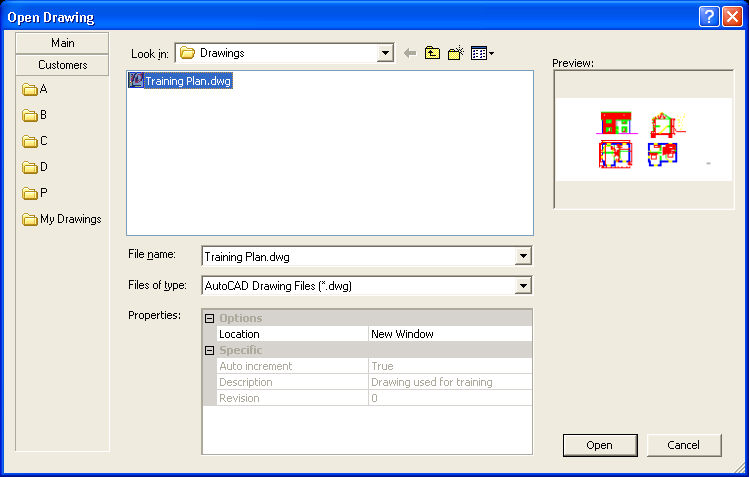
Task: Click the Help question mark button
Action: click(x=709, y=17)
